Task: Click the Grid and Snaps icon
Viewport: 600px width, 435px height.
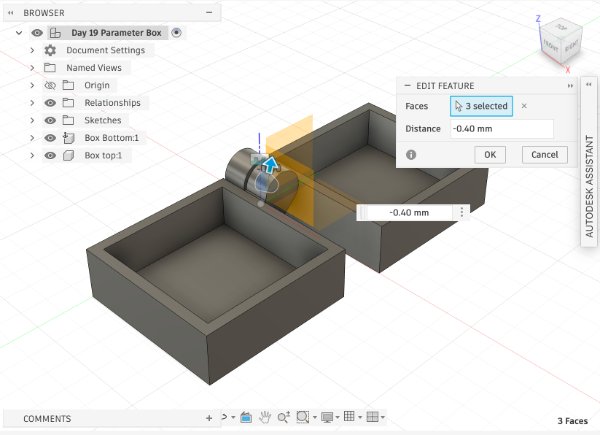Action: click(x=349, y=416)
